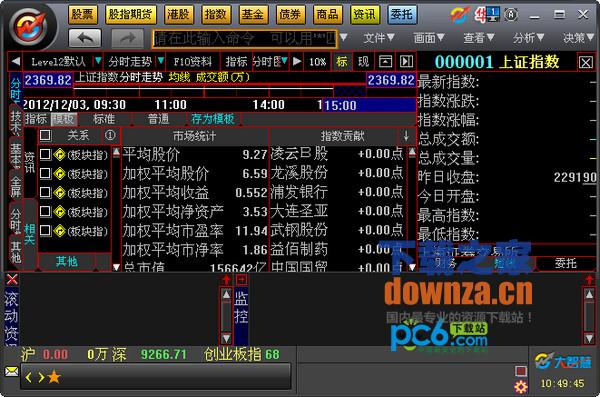Image resolution: width=600 pixels, height=397 pixels.
Task: Click the blue 委托 top button
Action: [x=402, y=15]
